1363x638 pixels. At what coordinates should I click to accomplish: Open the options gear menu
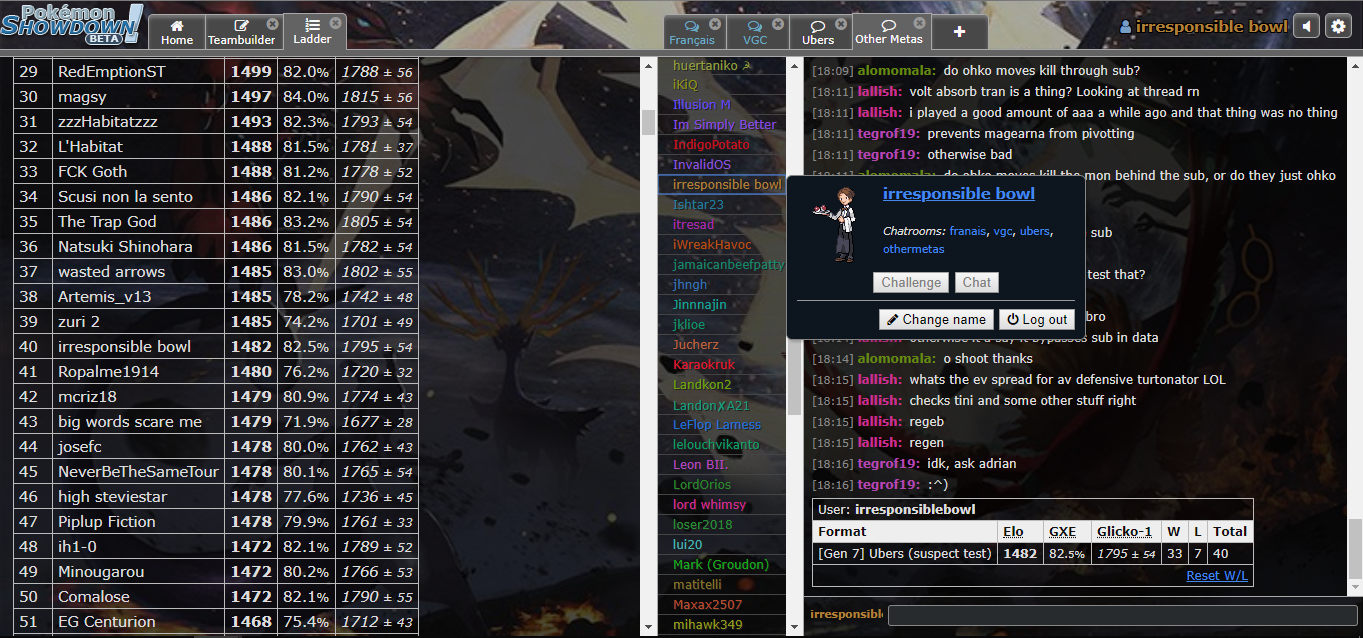pos(1338,27)
